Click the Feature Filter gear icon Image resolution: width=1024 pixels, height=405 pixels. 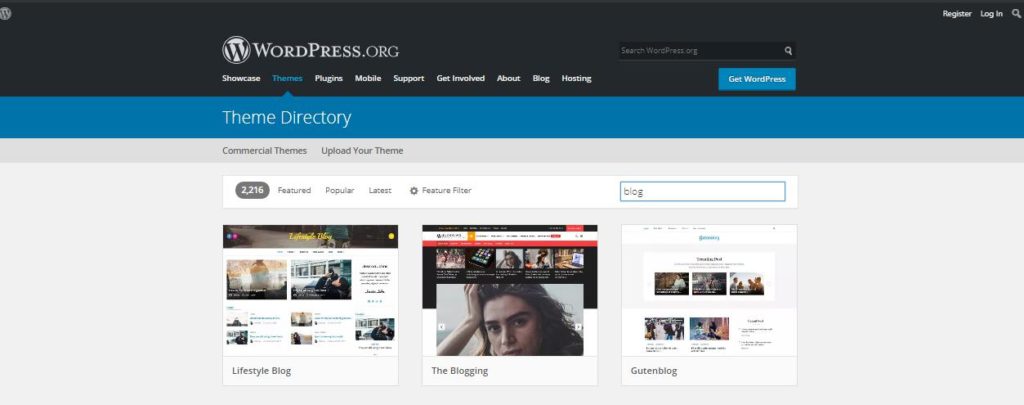(x=413, y=191)
